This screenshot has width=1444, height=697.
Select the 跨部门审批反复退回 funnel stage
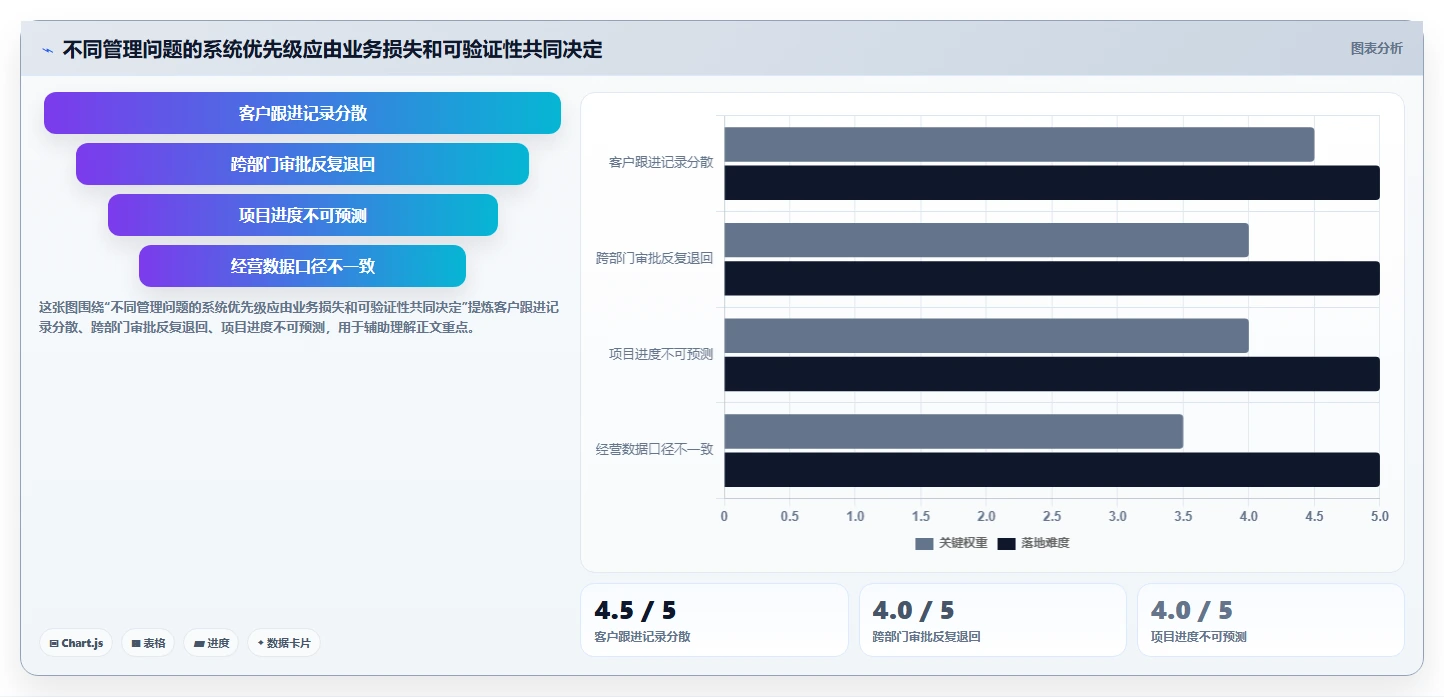point(302,164)
